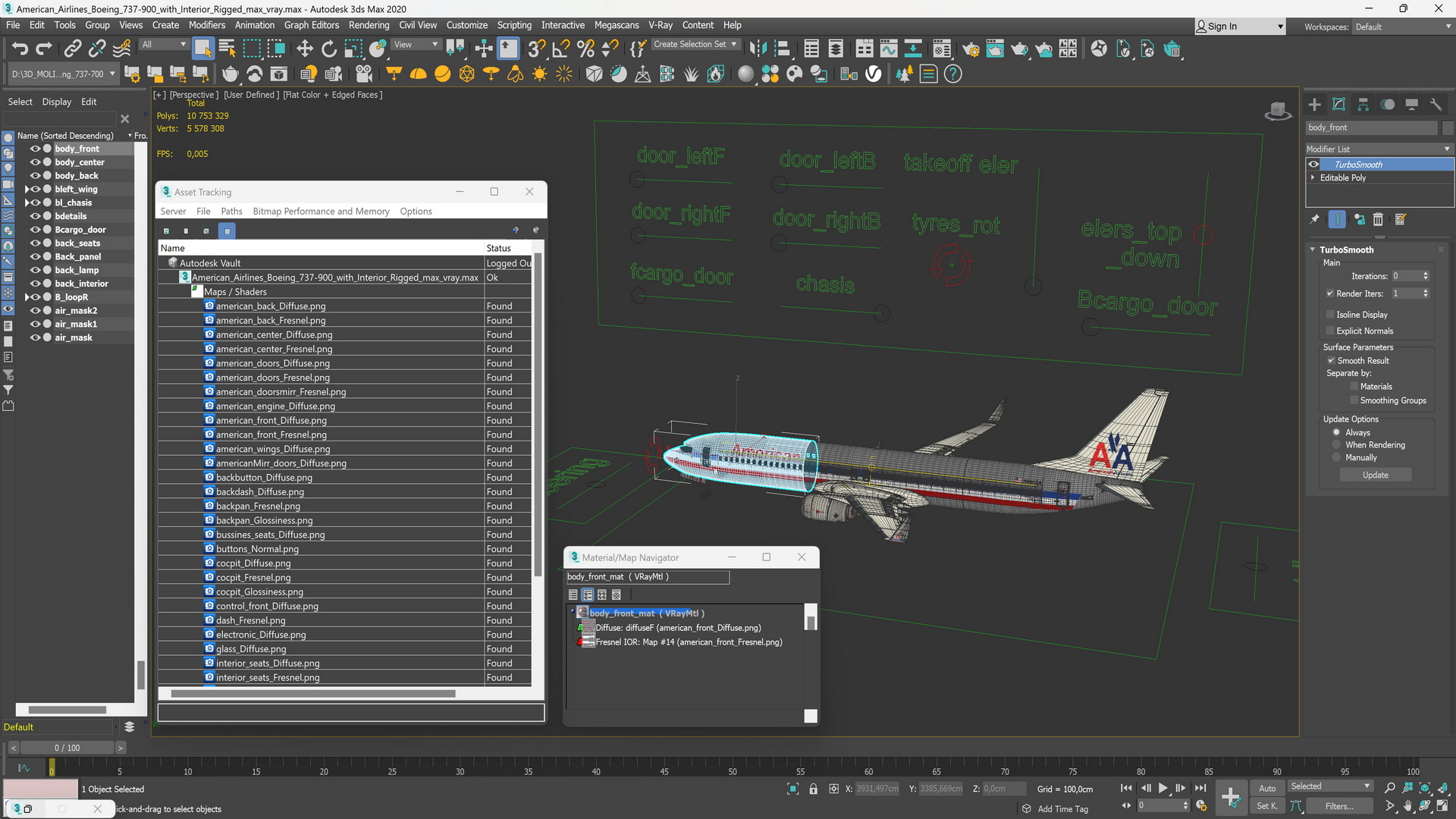Image resolution: width=1456 pixels, height=819 pixels.
Task: Open Render Setup icon
Action: (x=971, y=49)
